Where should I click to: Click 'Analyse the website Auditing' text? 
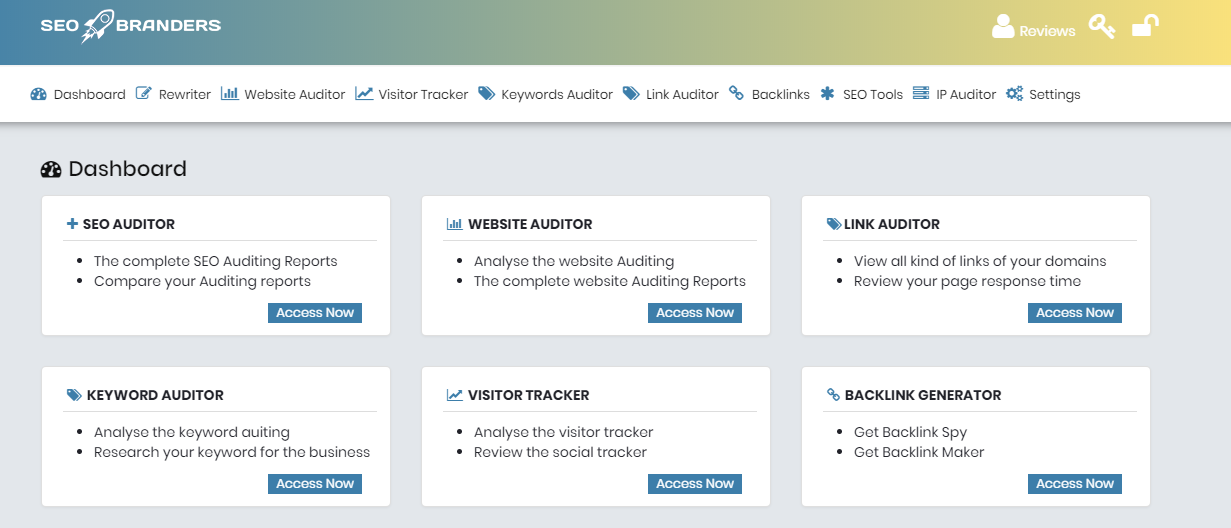click(574, 261)
